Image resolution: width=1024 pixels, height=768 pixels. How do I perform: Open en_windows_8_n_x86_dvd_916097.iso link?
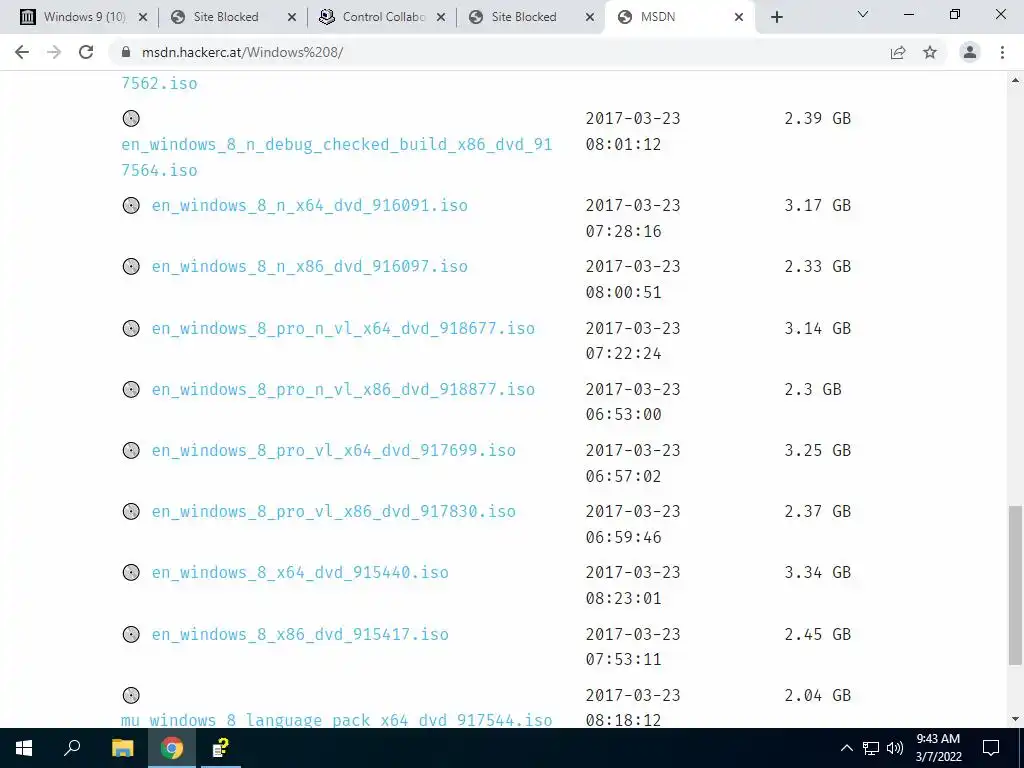[310, 266]
